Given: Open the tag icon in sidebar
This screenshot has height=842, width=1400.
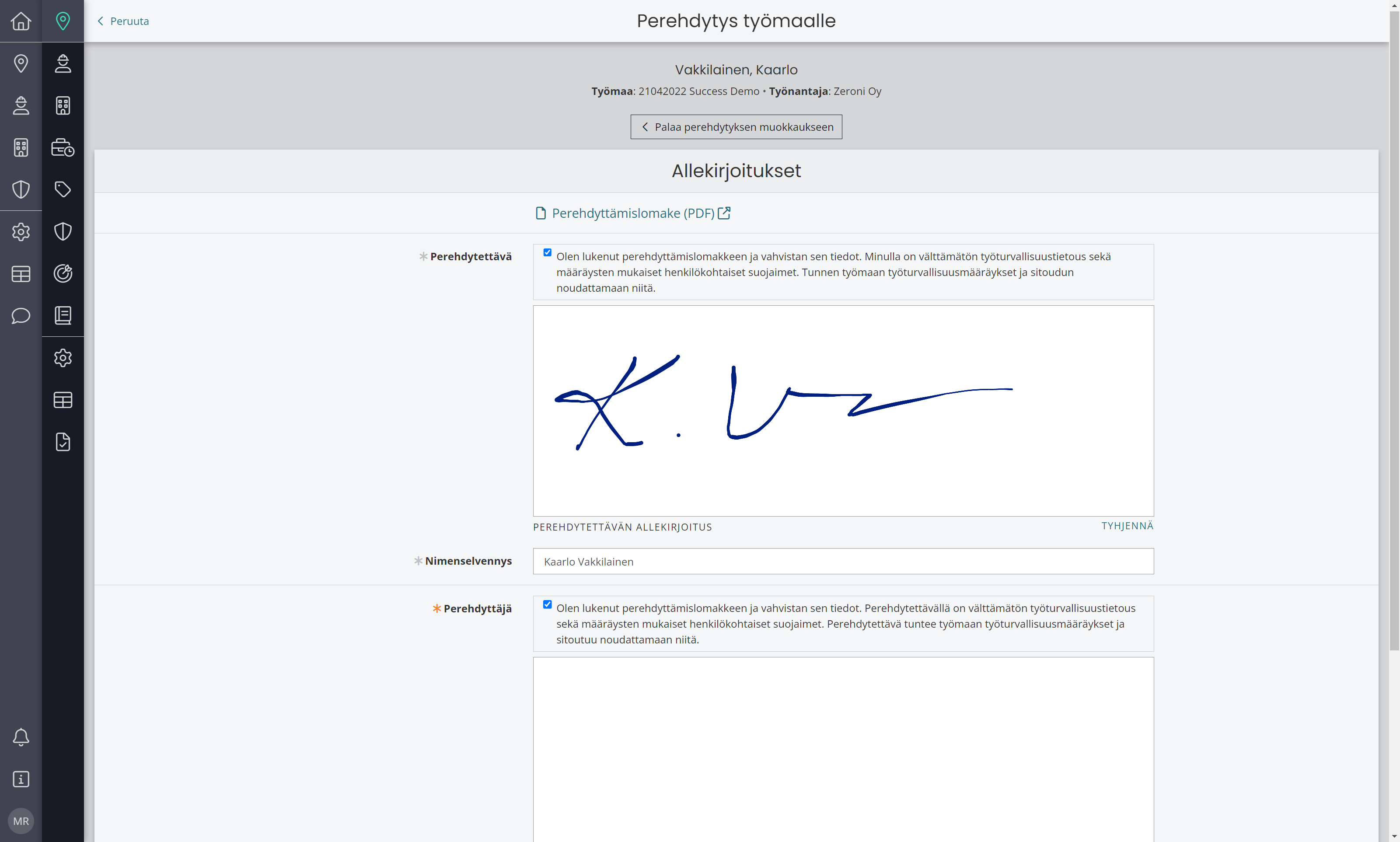Looking at the screenshot, I should [x=63, y=189].
